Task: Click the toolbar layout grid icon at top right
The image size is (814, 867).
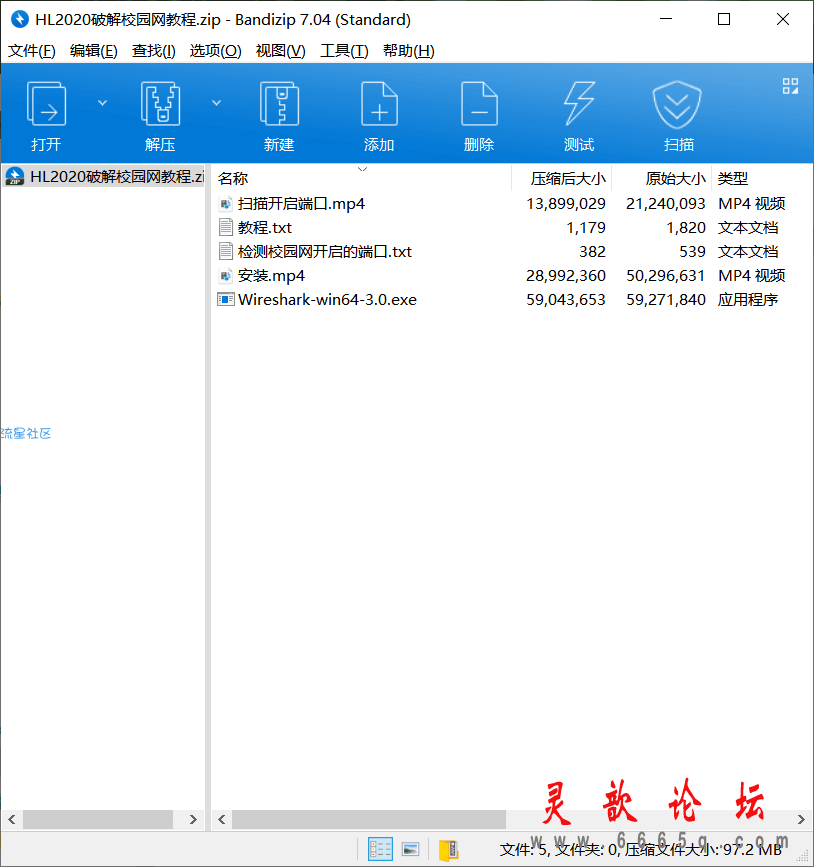Action: [x=790, y=86]
